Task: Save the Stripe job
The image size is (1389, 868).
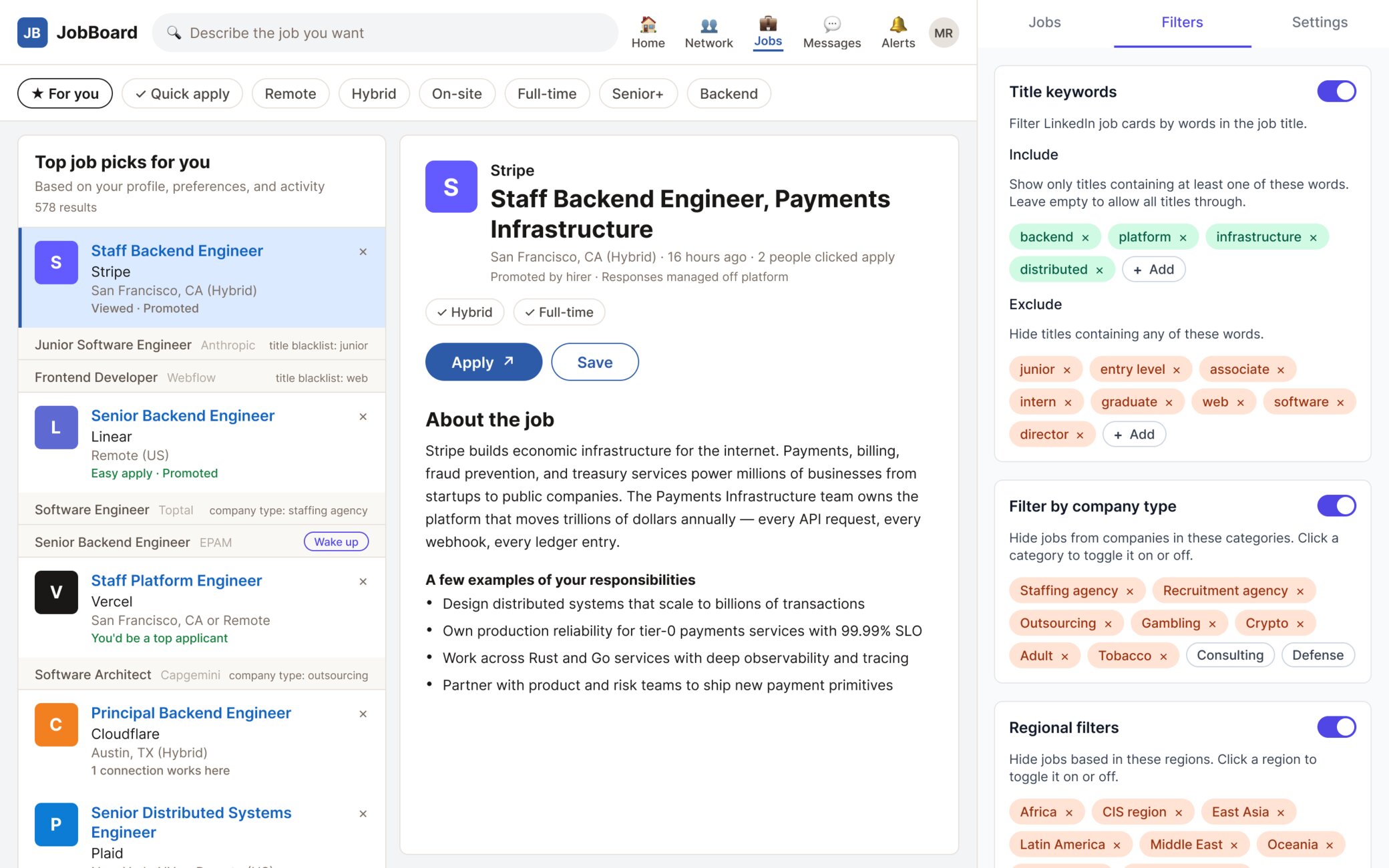Action: pyautogui.click(x=594, y=362)
